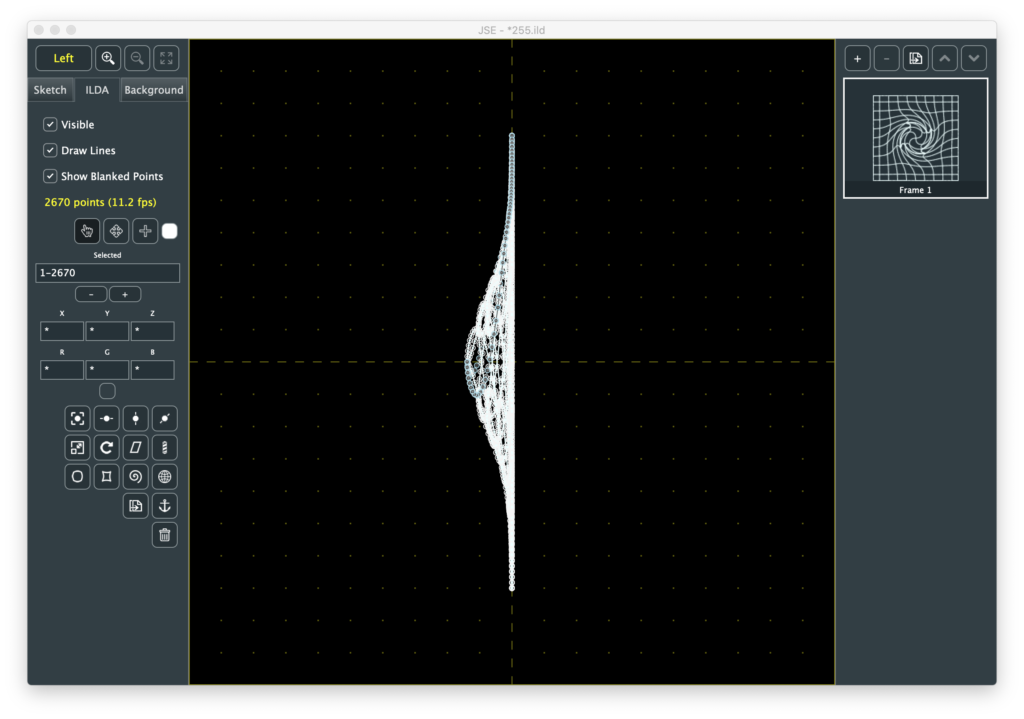Disable Show Blanked Points checkbox
1024x719 pixels.
click(x=50, y=176)
